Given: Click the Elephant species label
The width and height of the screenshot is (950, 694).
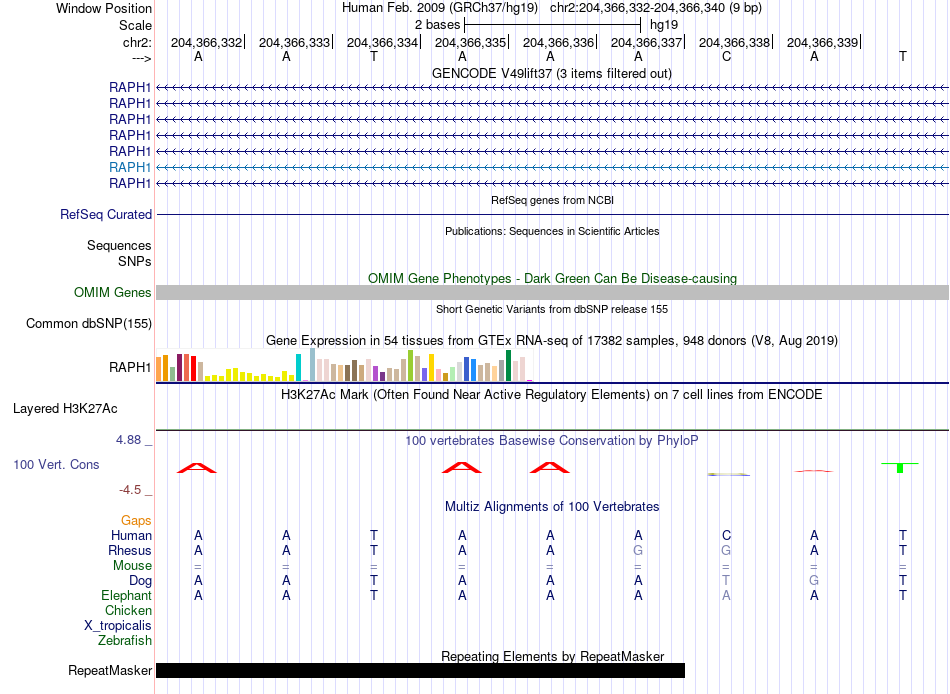Looking at the screenshot, I should coord(127,596).
